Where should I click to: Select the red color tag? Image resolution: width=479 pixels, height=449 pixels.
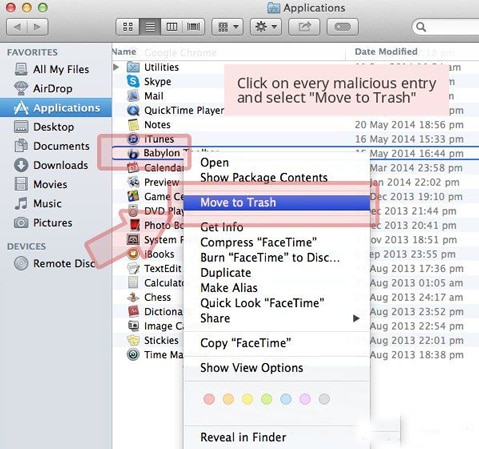[209, 399]
